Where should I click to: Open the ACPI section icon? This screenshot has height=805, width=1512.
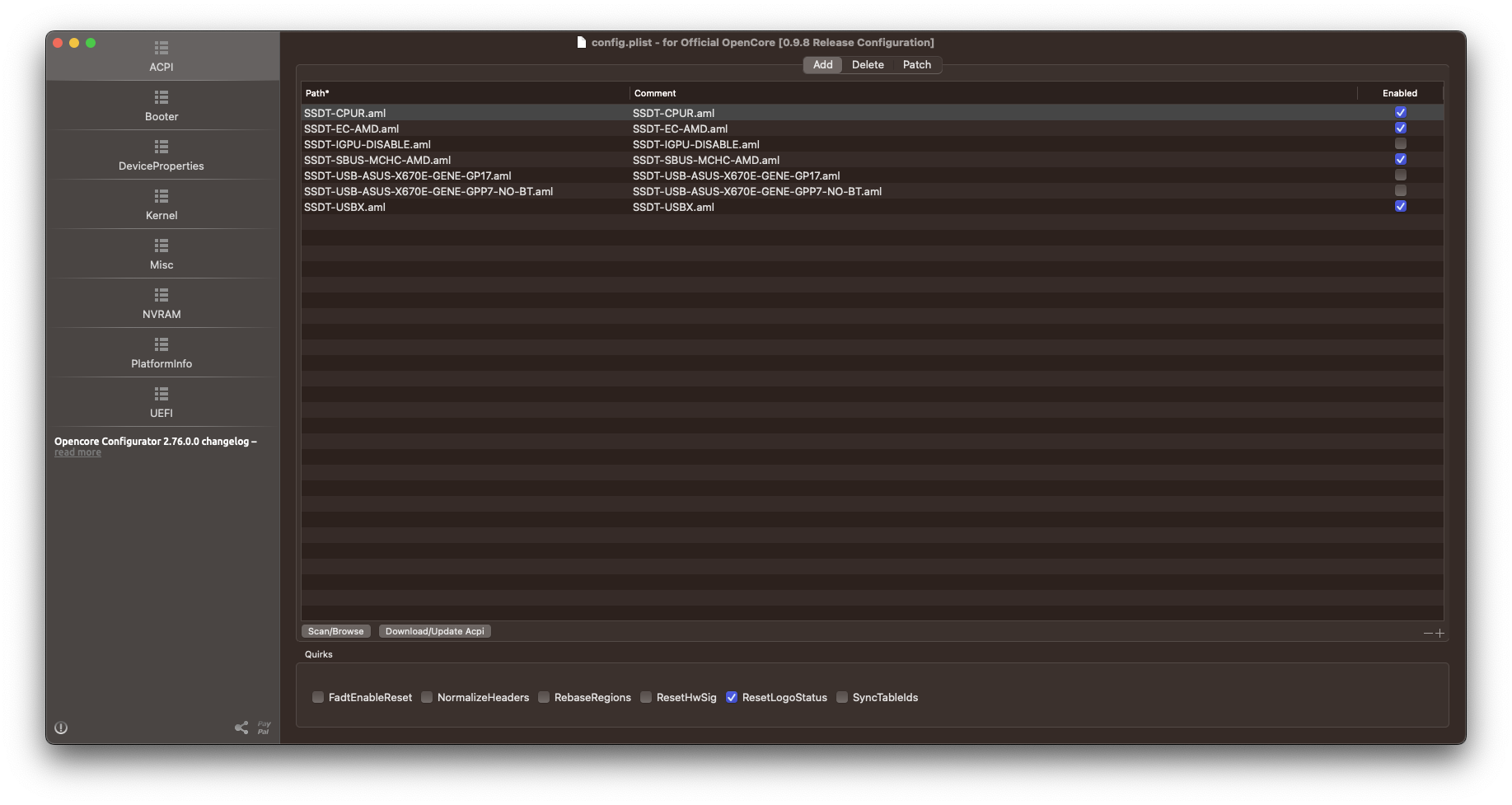coord(161,48)
